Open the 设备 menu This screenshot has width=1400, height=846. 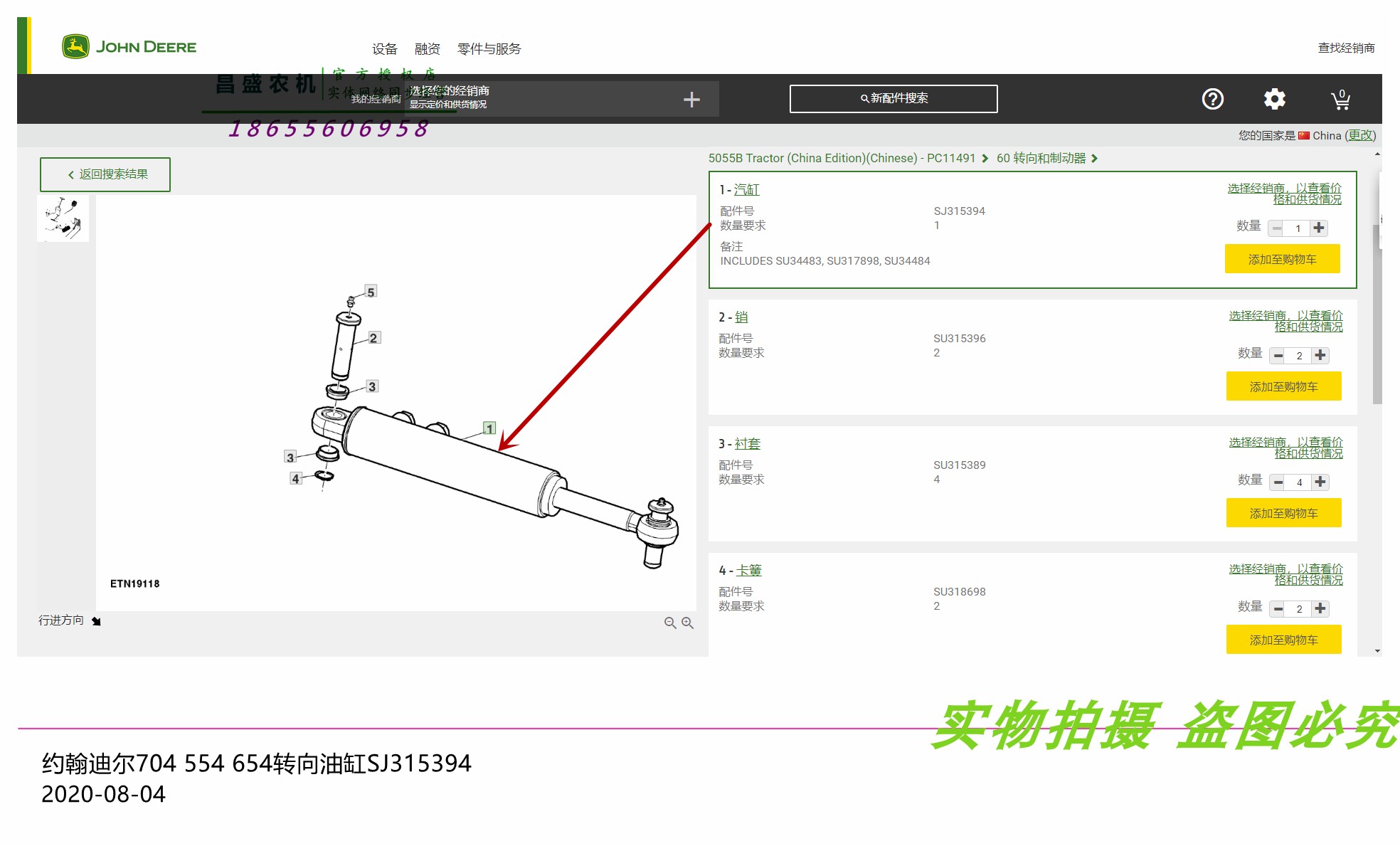click(385, 48)
